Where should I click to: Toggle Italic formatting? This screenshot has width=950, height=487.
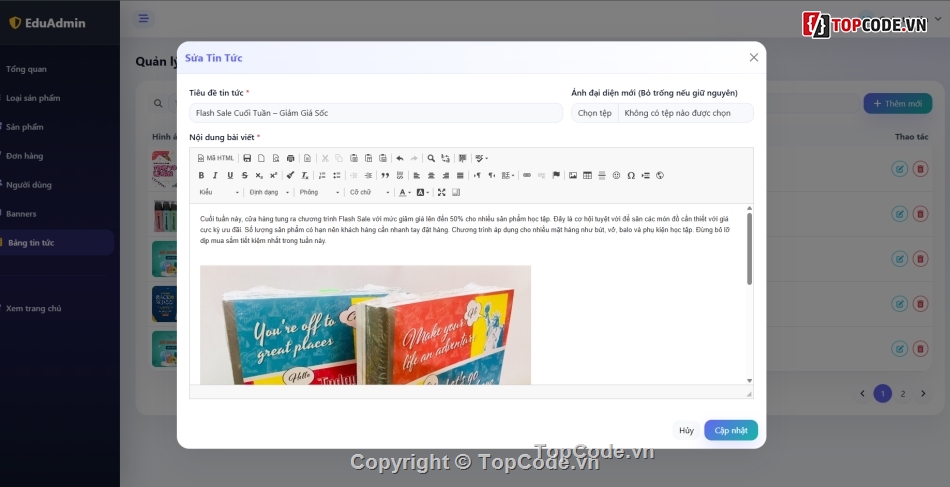pyautogui.click(x=216, y=175)
